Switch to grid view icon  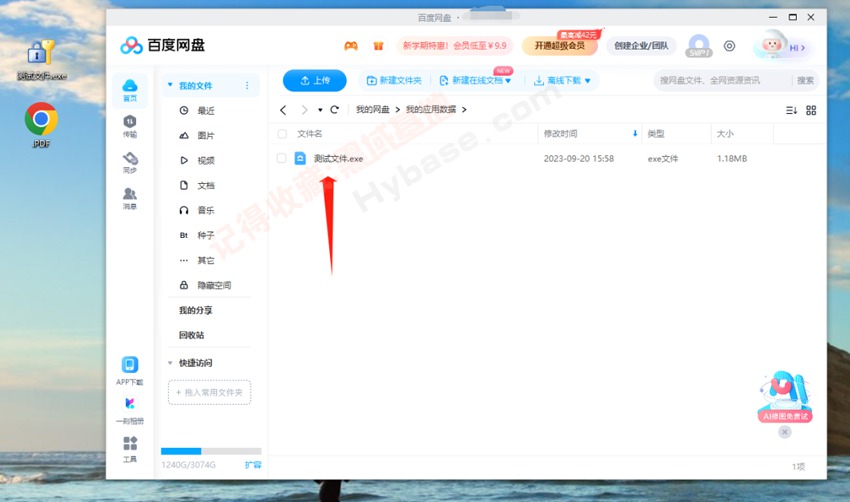[x=811, y=110]
